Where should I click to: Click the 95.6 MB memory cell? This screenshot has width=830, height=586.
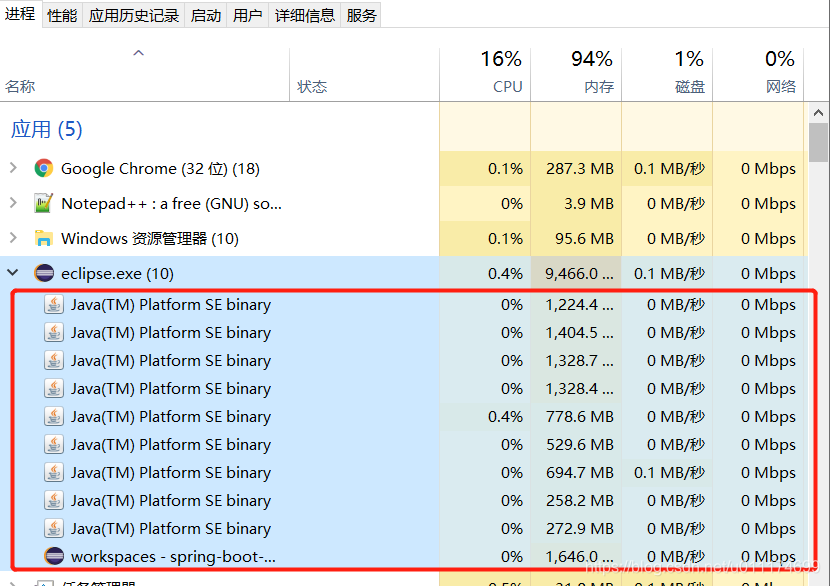point(576,238)
